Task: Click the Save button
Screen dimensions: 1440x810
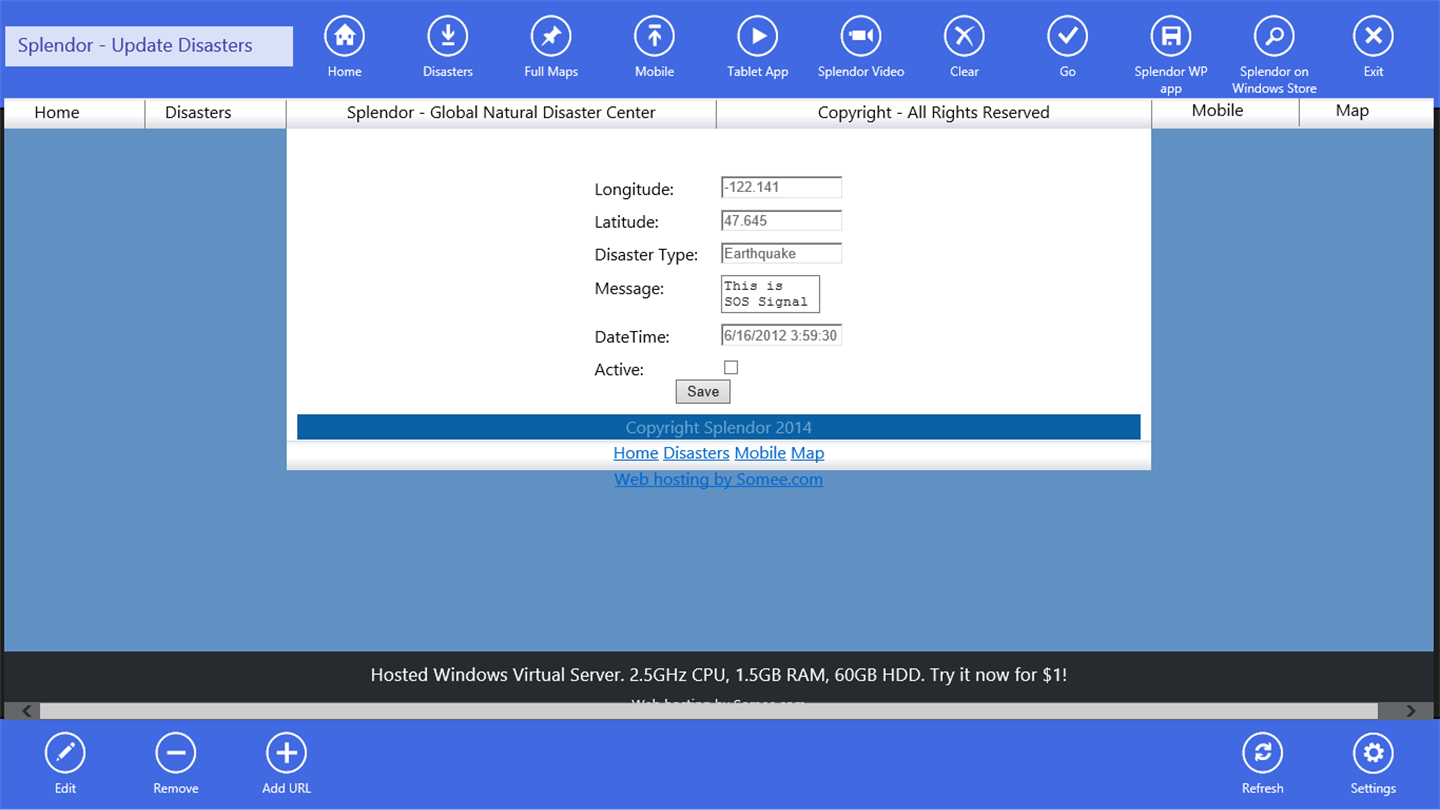Action: pyautogui.click(x=703, y=392)
